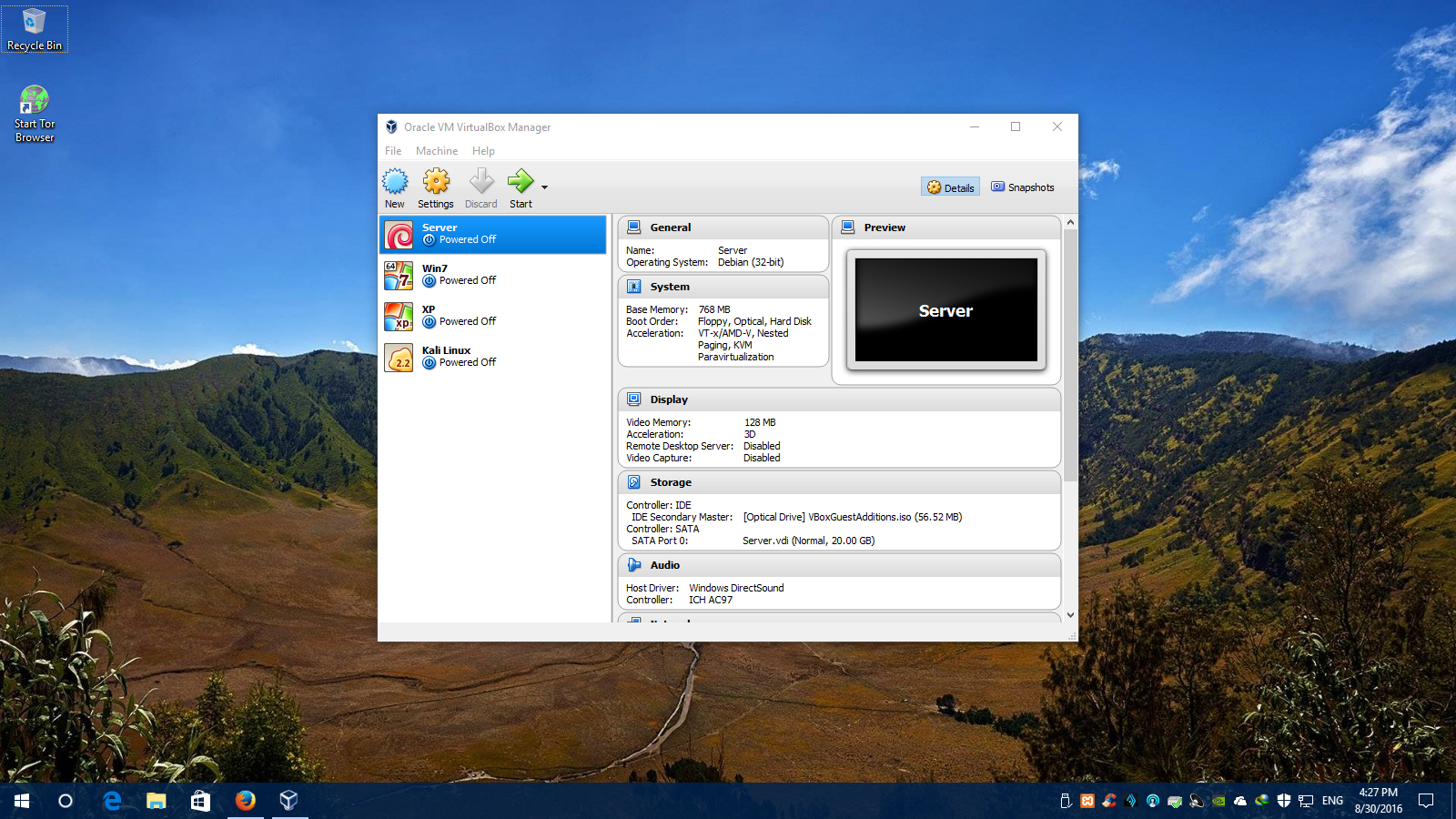
Task: Click the Audio section header
Action: click(839, 565)
